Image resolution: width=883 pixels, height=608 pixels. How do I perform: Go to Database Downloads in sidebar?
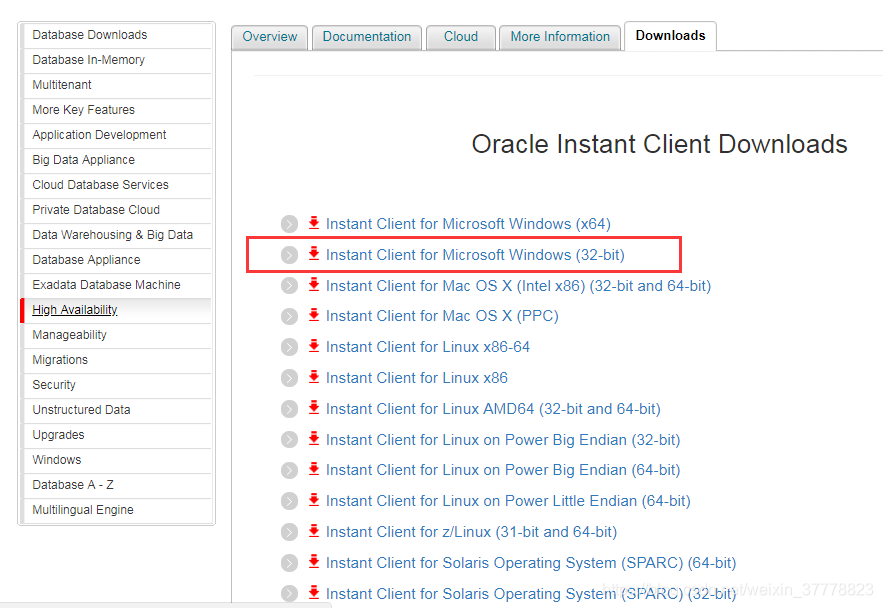pos(117,35)
